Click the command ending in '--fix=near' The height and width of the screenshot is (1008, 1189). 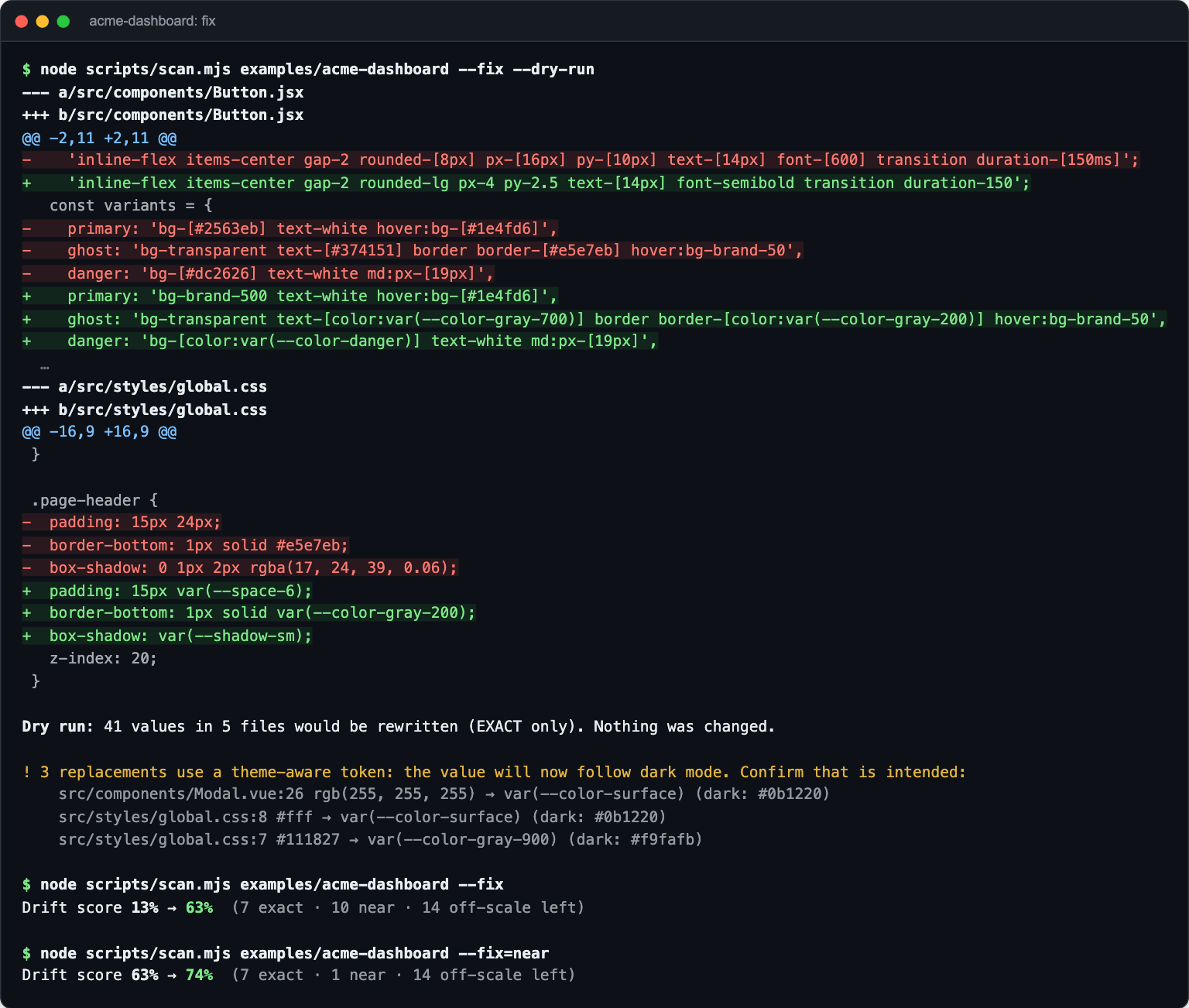[x=286, y=953]
